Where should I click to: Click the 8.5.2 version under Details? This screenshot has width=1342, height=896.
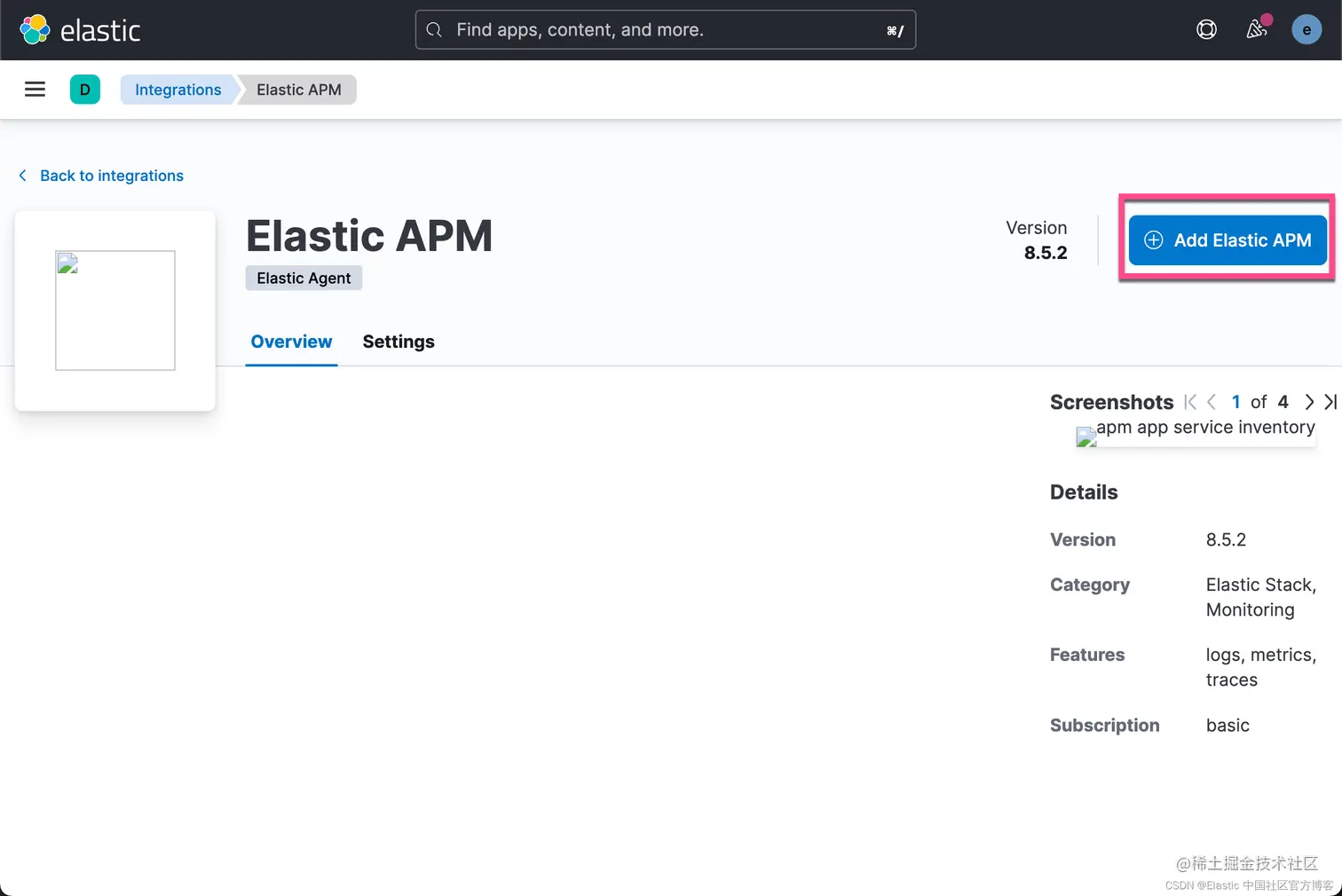(x=1226, y=539)
